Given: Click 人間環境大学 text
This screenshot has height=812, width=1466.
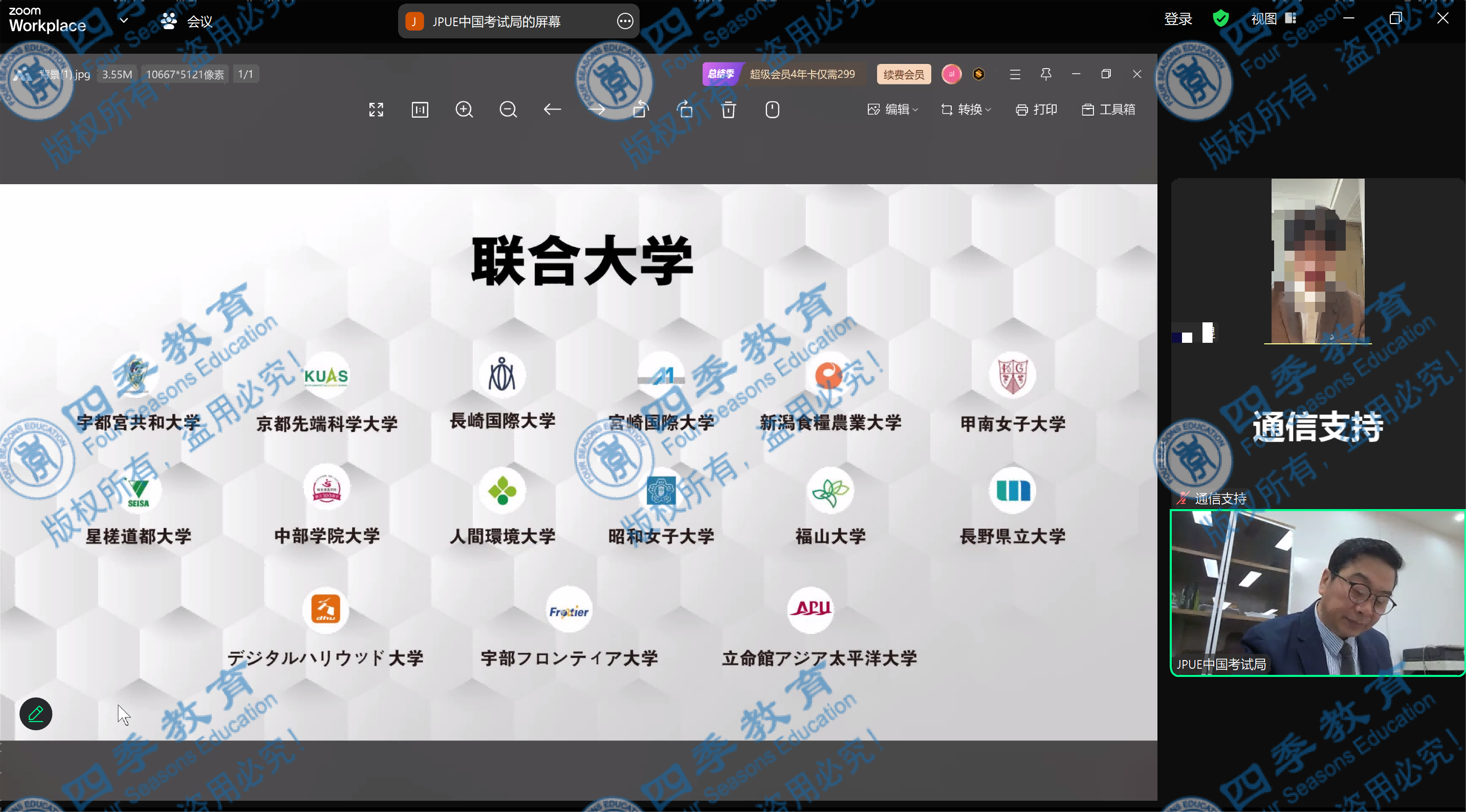Looking at the screenshot, I should [x=502, y=536].
